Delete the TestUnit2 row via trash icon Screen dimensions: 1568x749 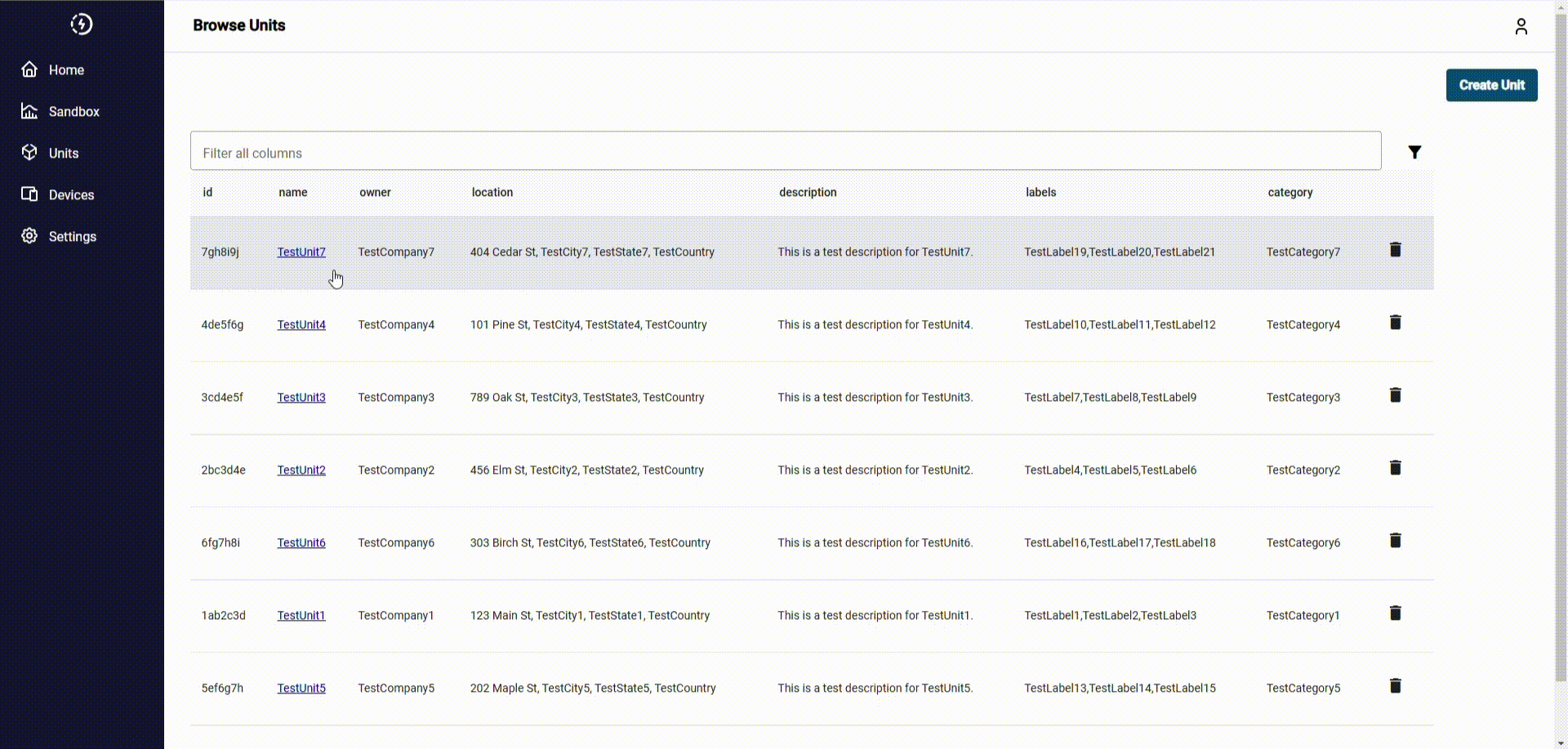(x=1396, y=468)
